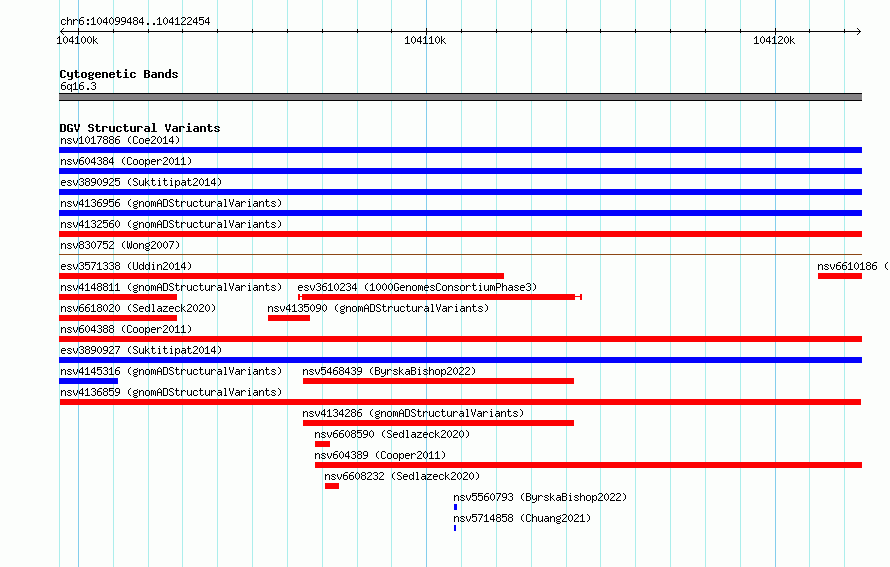Click the red bar under nsv604388
The image size is (890, 567).
[x=460, y=339]
